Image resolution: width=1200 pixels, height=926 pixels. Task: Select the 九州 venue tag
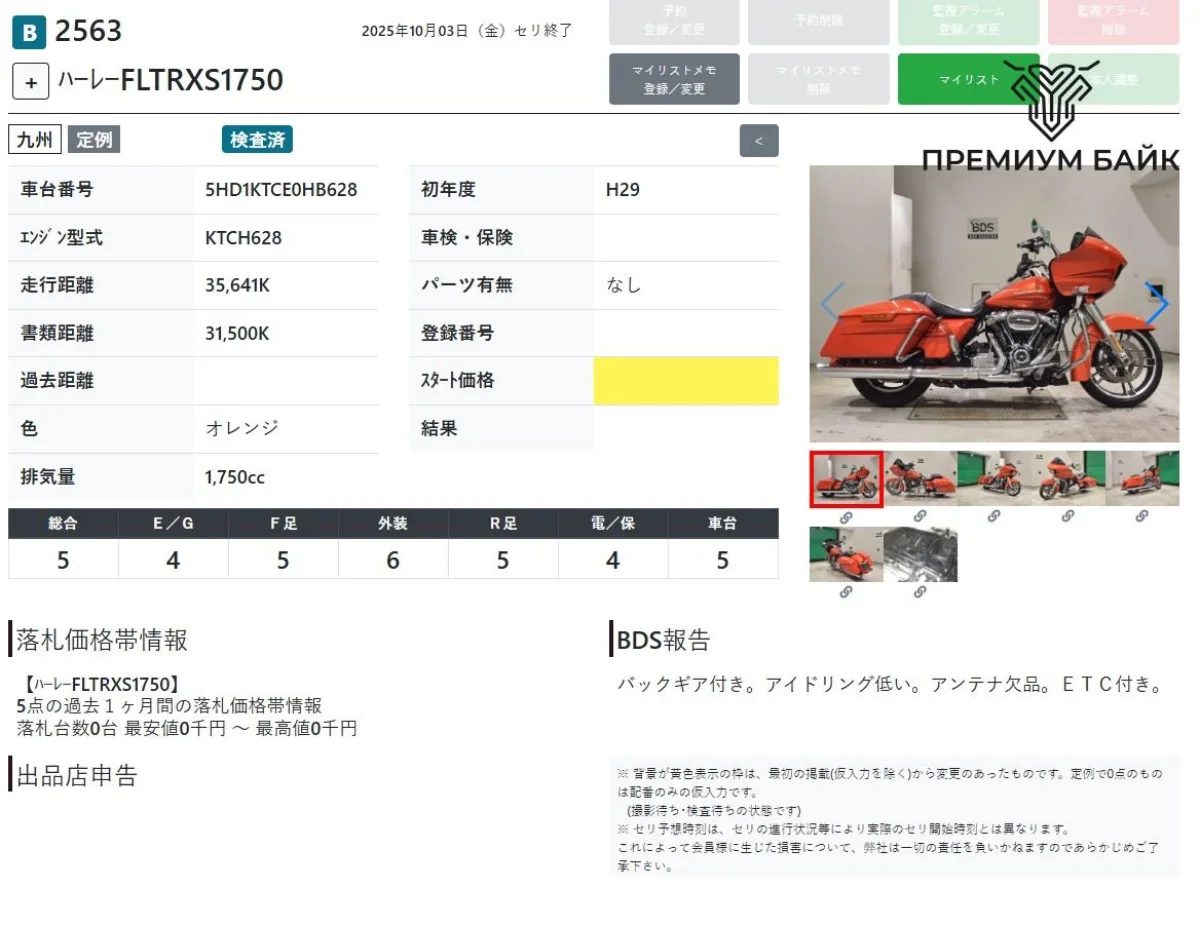(35, 140)
